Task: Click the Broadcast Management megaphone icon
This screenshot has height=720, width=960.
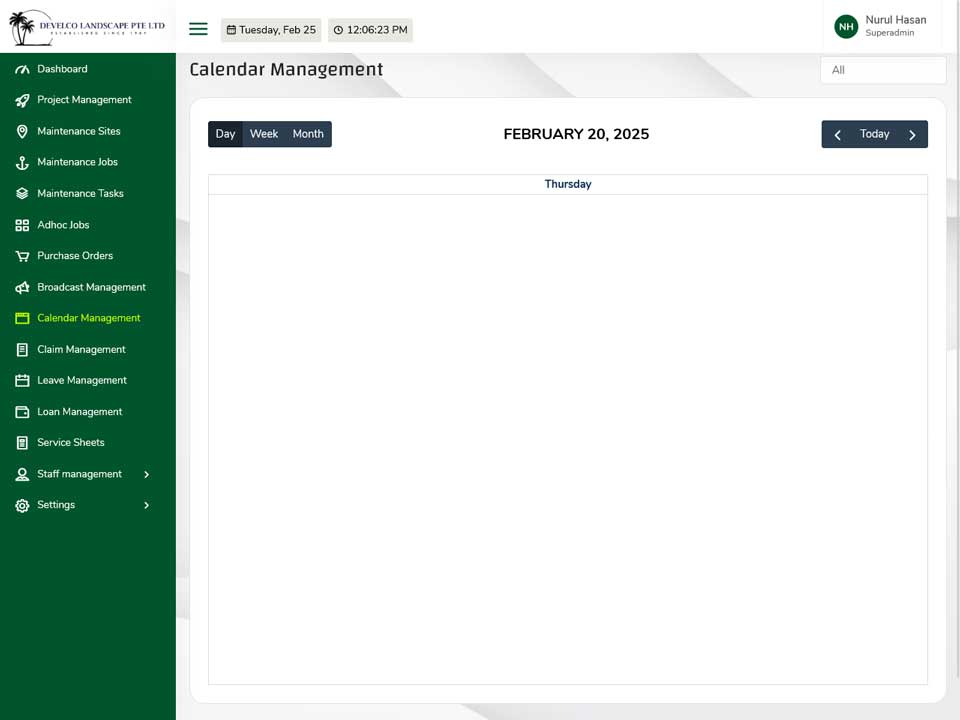Action: (x=22, y=287)
